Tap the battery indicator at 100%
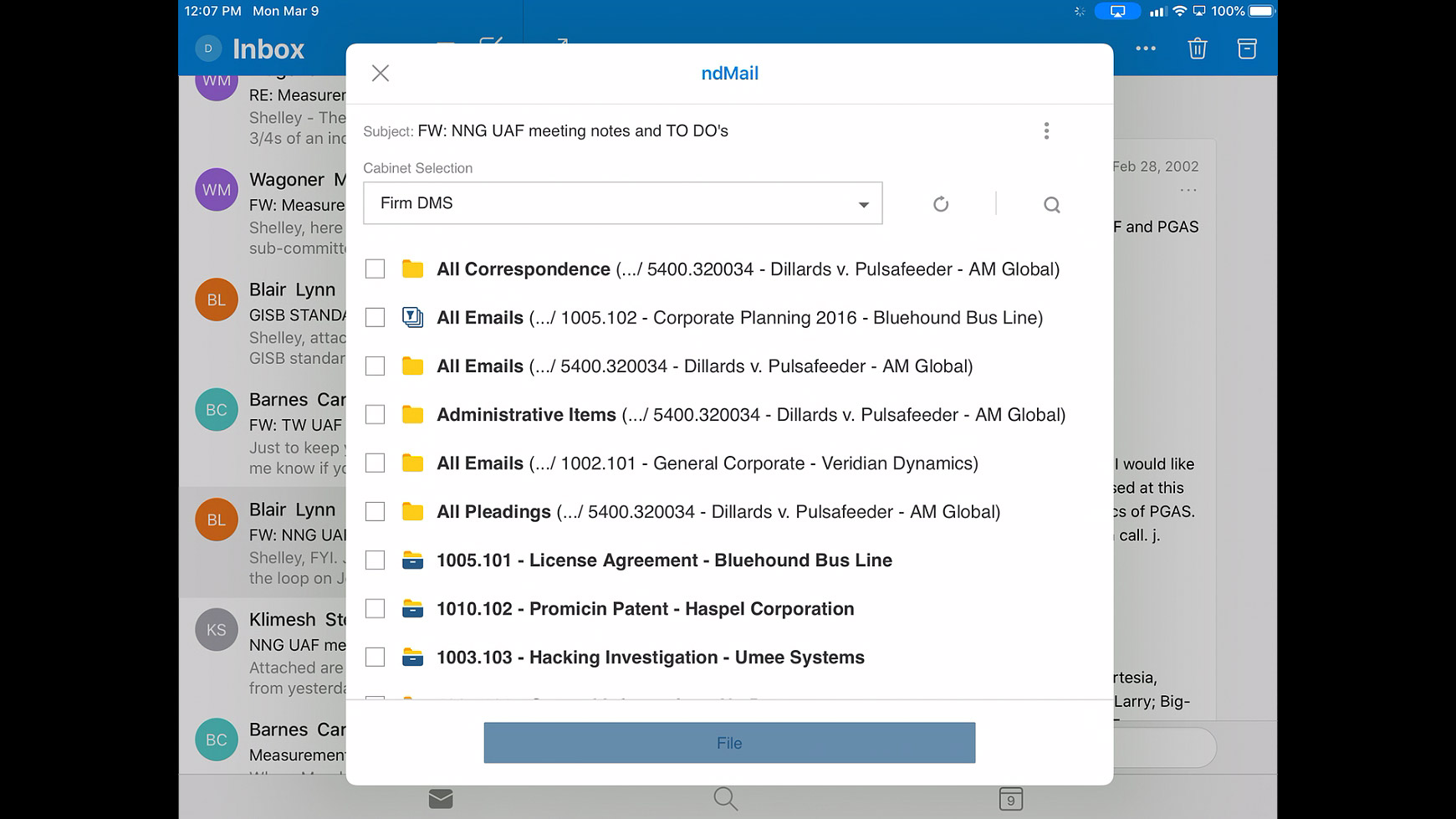This screenshot has width=1456, height=819. [1261, 11]
